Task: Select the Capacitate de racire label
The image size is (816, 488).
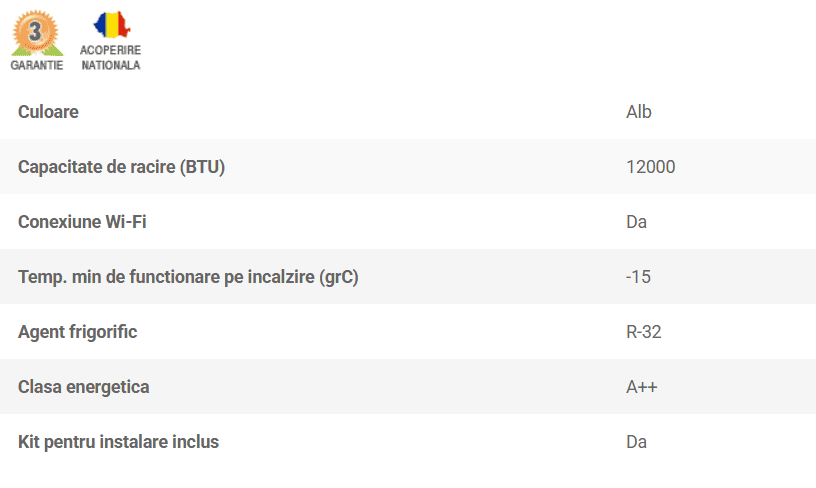Action: 96,167
